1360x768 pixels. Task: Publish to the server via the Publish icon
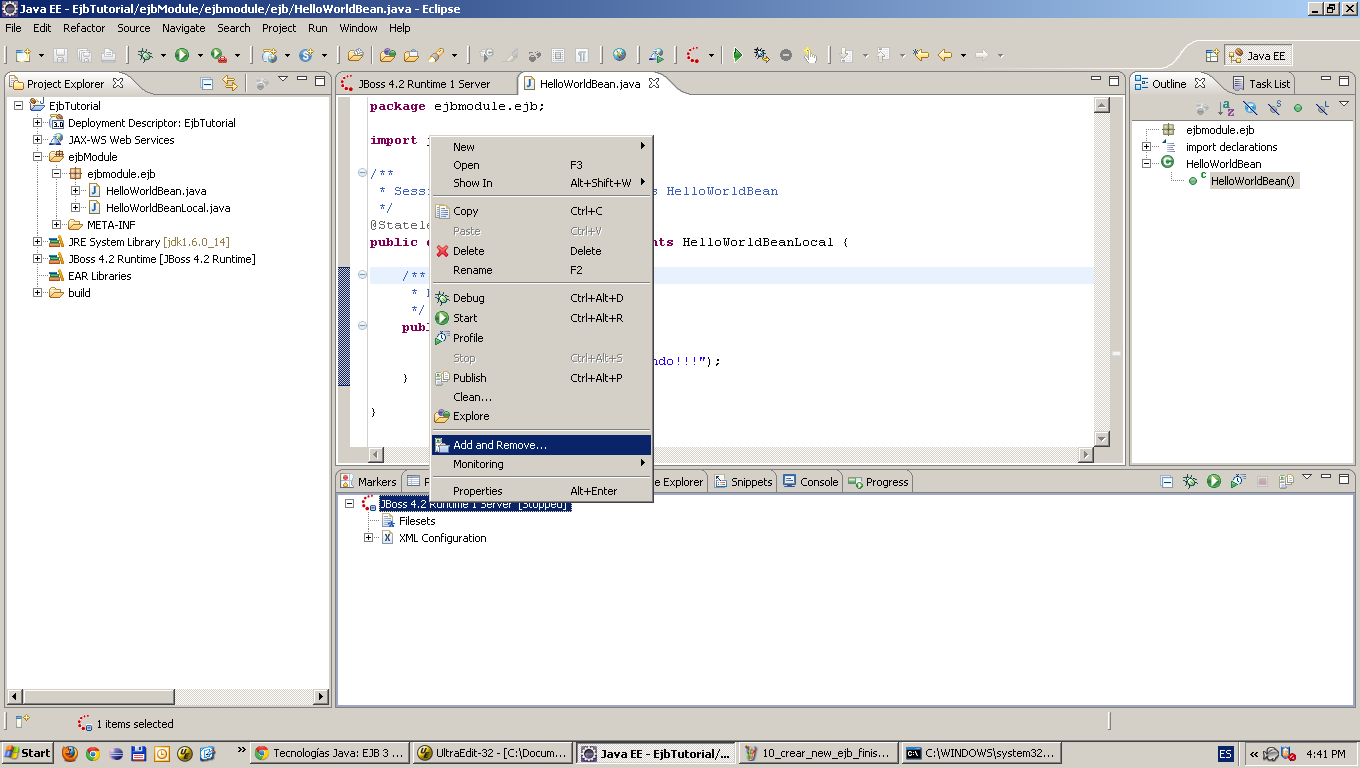(1285, 481)
